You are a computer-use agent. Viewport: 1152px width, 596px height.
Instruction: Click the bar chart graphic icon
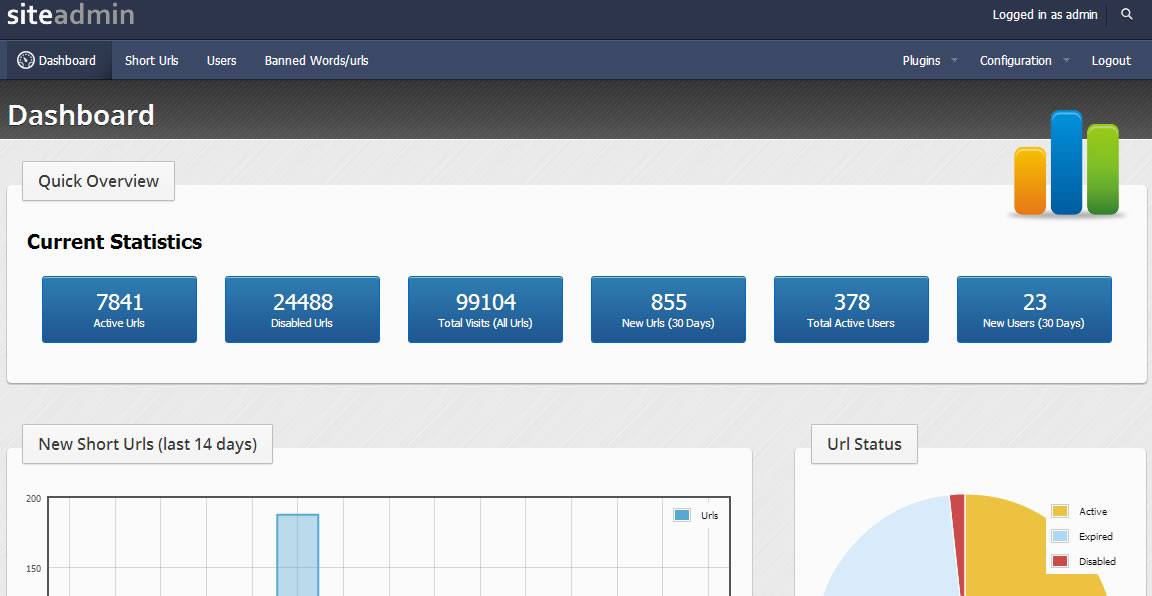tap(1067, 164)
